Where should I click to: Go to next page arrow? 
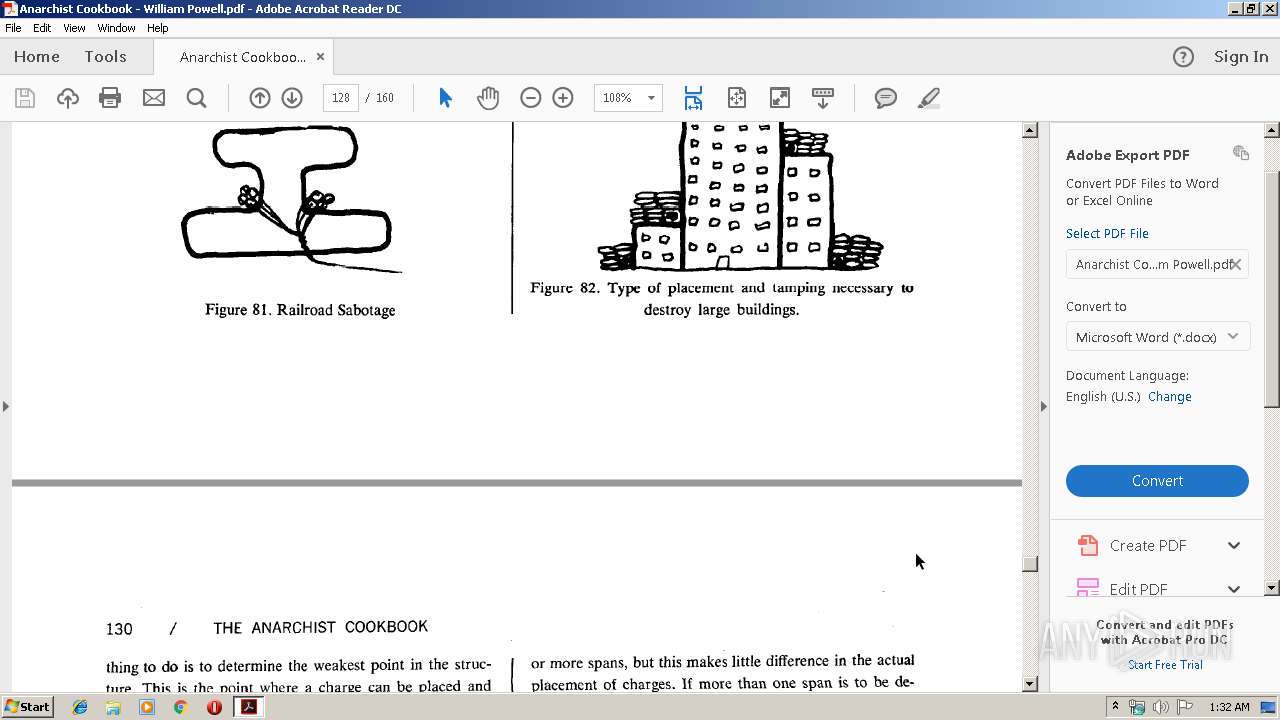coord(292,98)
